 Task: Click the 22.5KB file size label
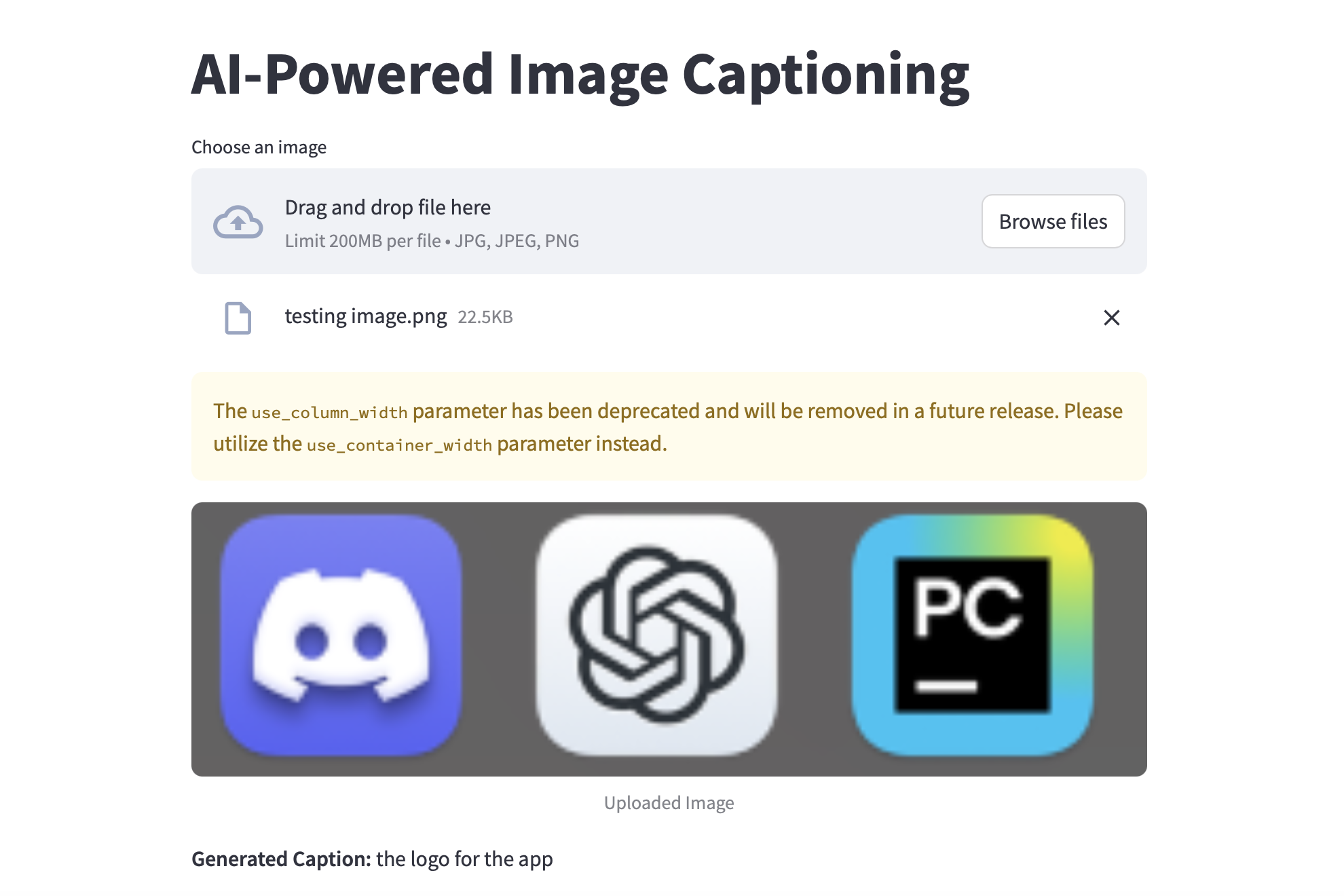pyautogui.click(x=485, y=317)
